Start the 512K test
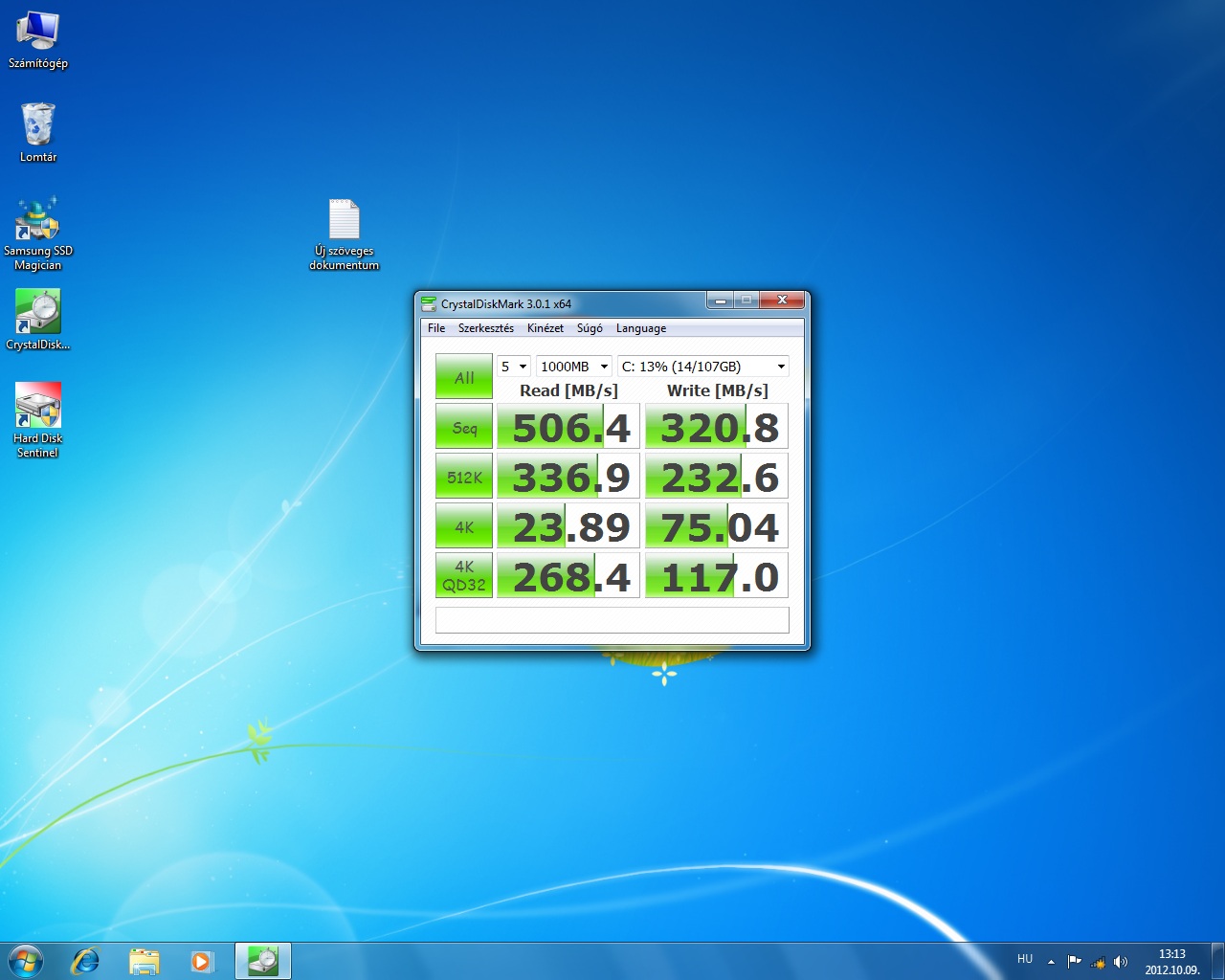The height and width of the screenshot is (980, 1225). point(464,477)
